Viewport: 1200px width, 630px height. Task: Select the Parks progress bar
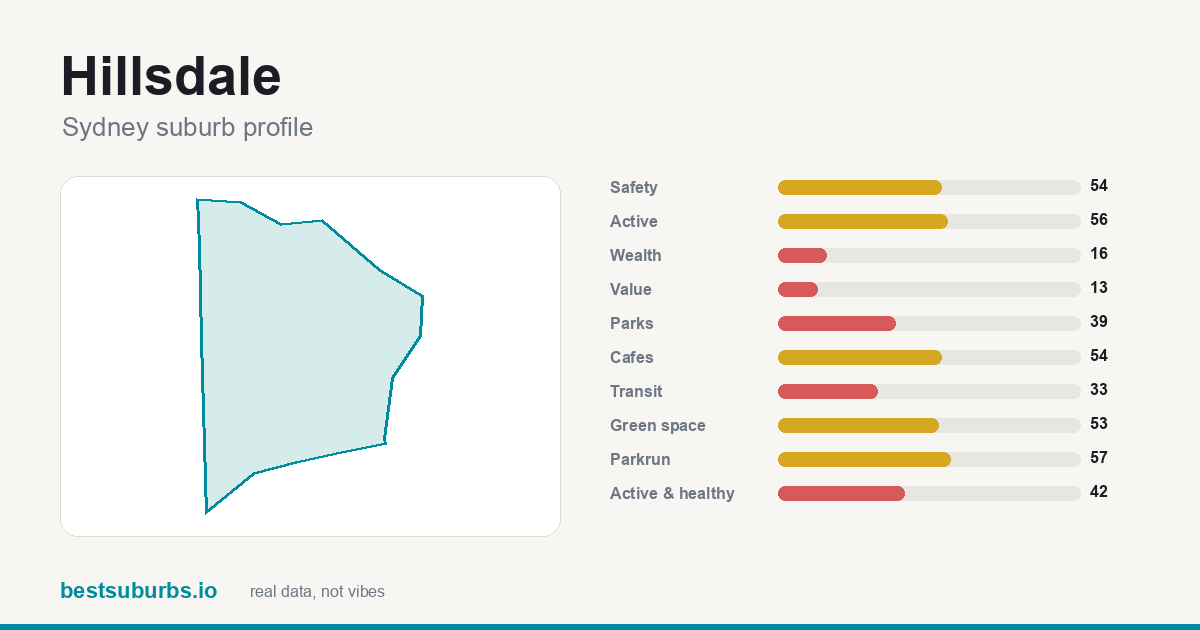click(929, 323)
